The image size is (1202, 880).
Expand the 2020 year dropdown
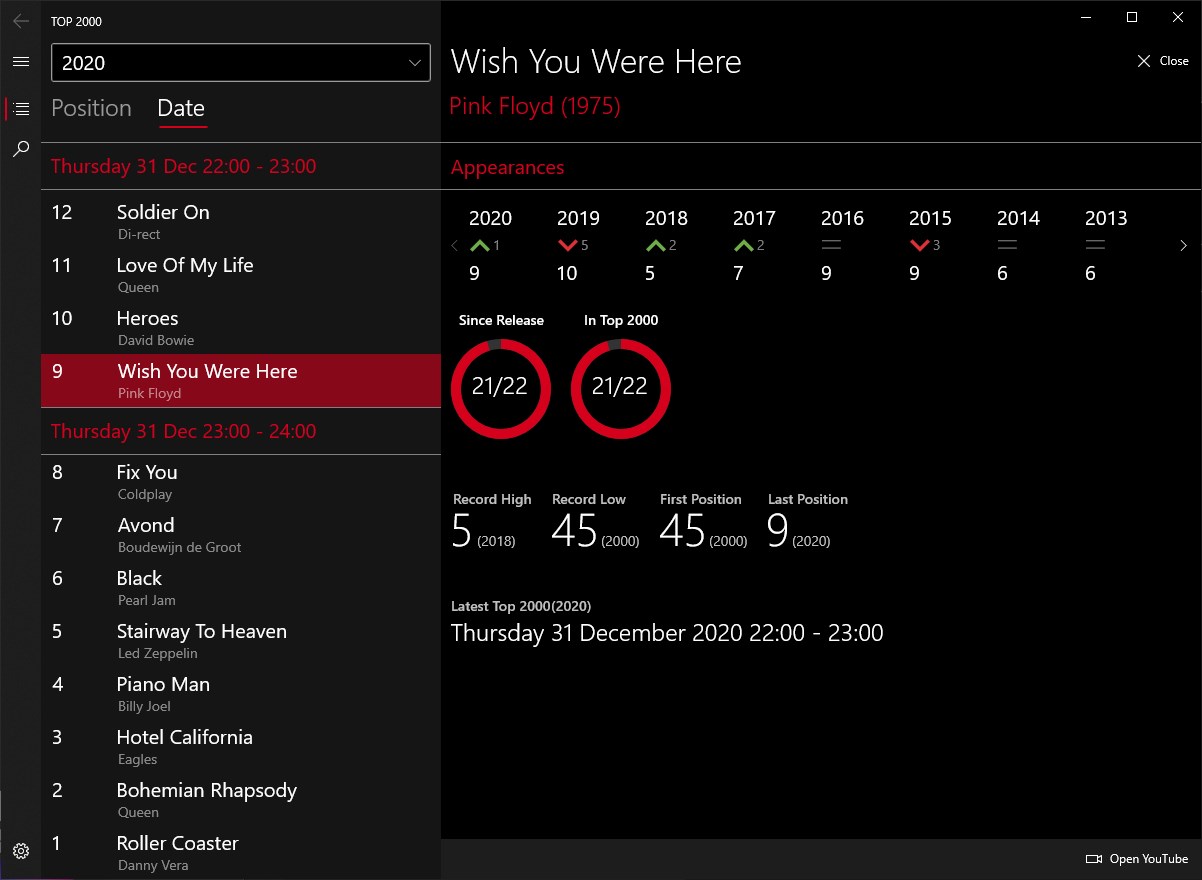tap(241, 62)
